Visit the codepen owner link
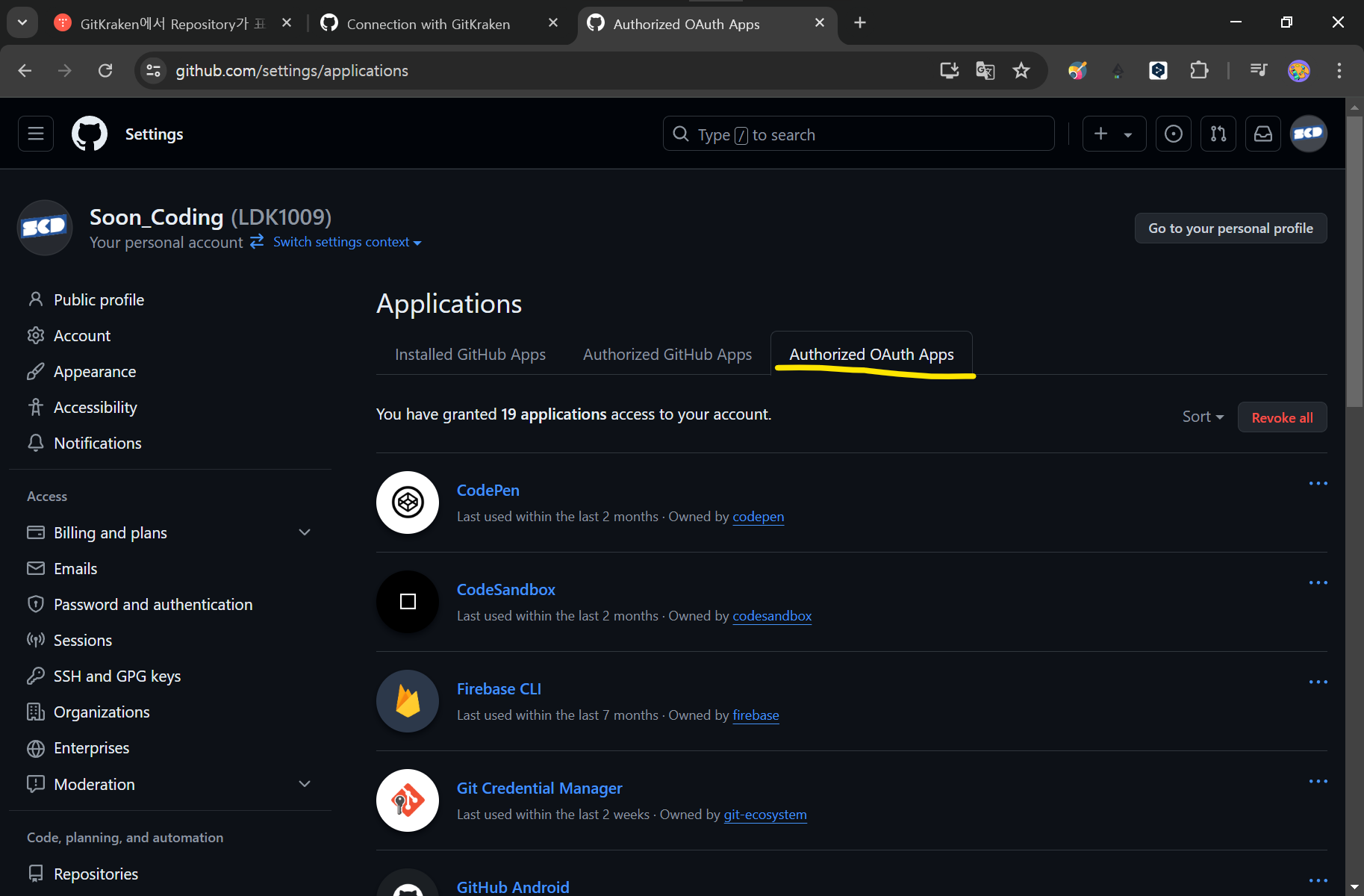Image resolution: width=1364 pixels, height=896 pixels. (759, 516)
